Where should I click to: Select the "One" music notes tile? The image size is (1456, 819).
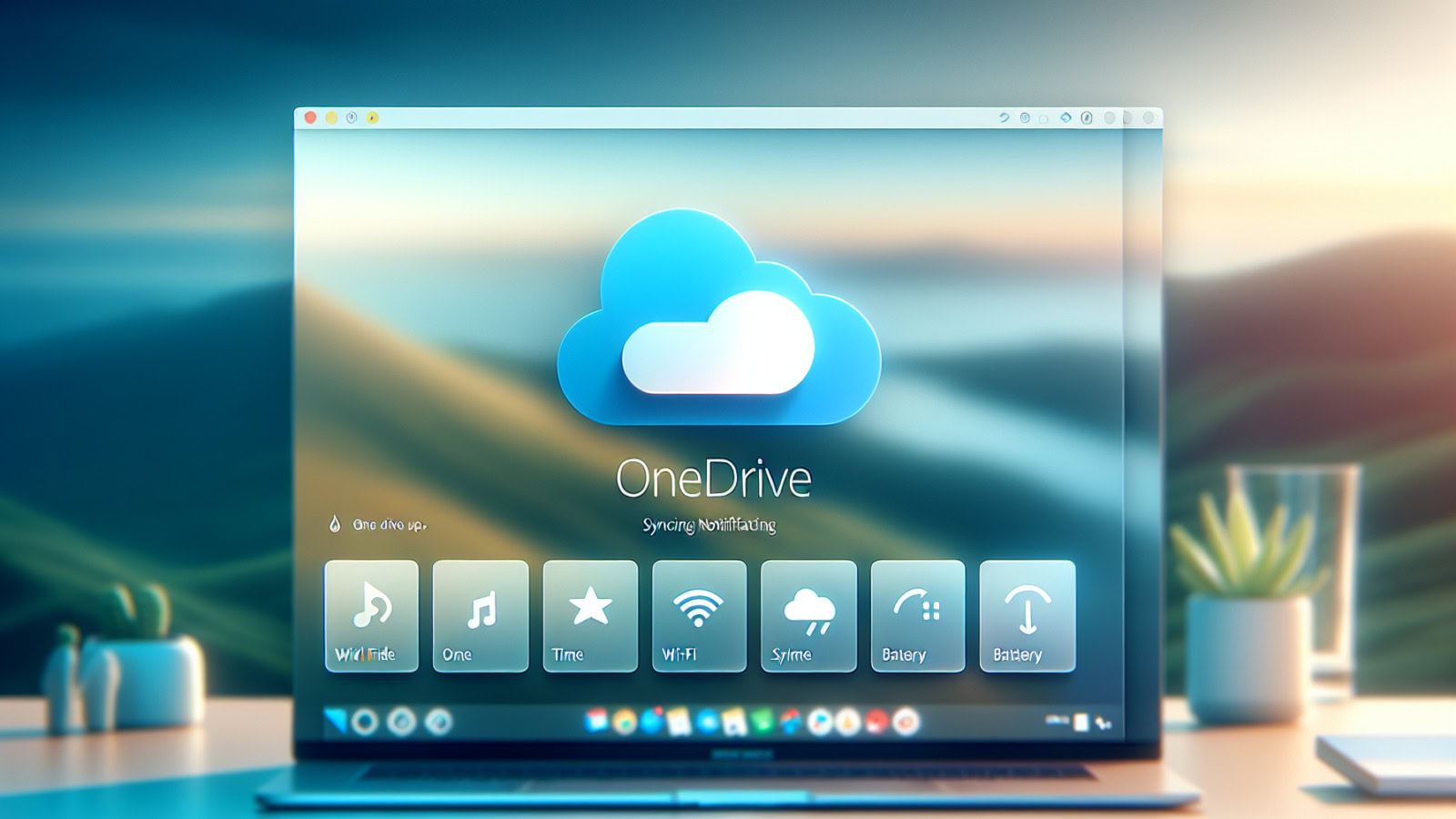(480, 616)
